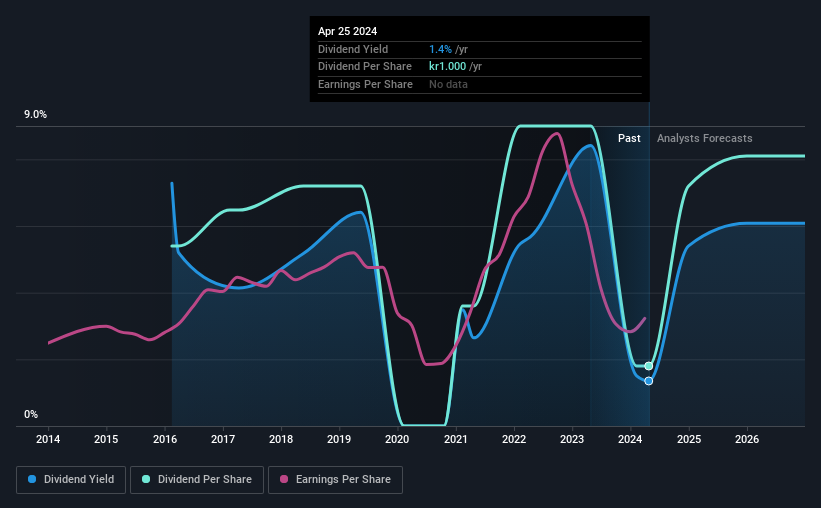Viewport: 821px width, 508px height.
Task: Select the 2020 x-axis label
Action: pos(397,439)
